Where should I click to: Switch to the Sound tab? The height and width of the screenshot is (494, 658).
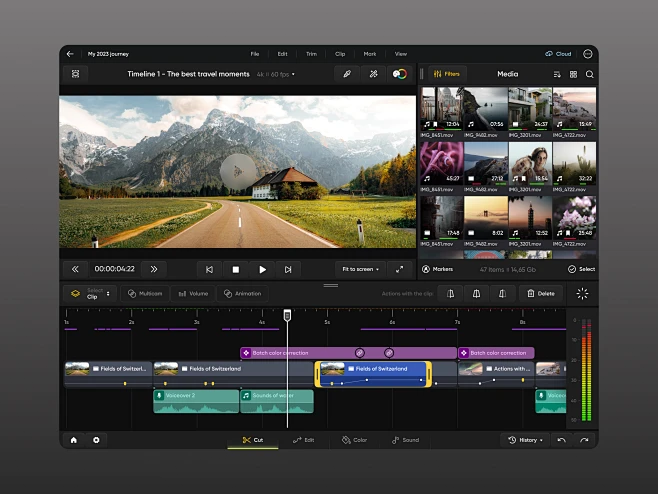pyautogui.click(x=405, y=440)
